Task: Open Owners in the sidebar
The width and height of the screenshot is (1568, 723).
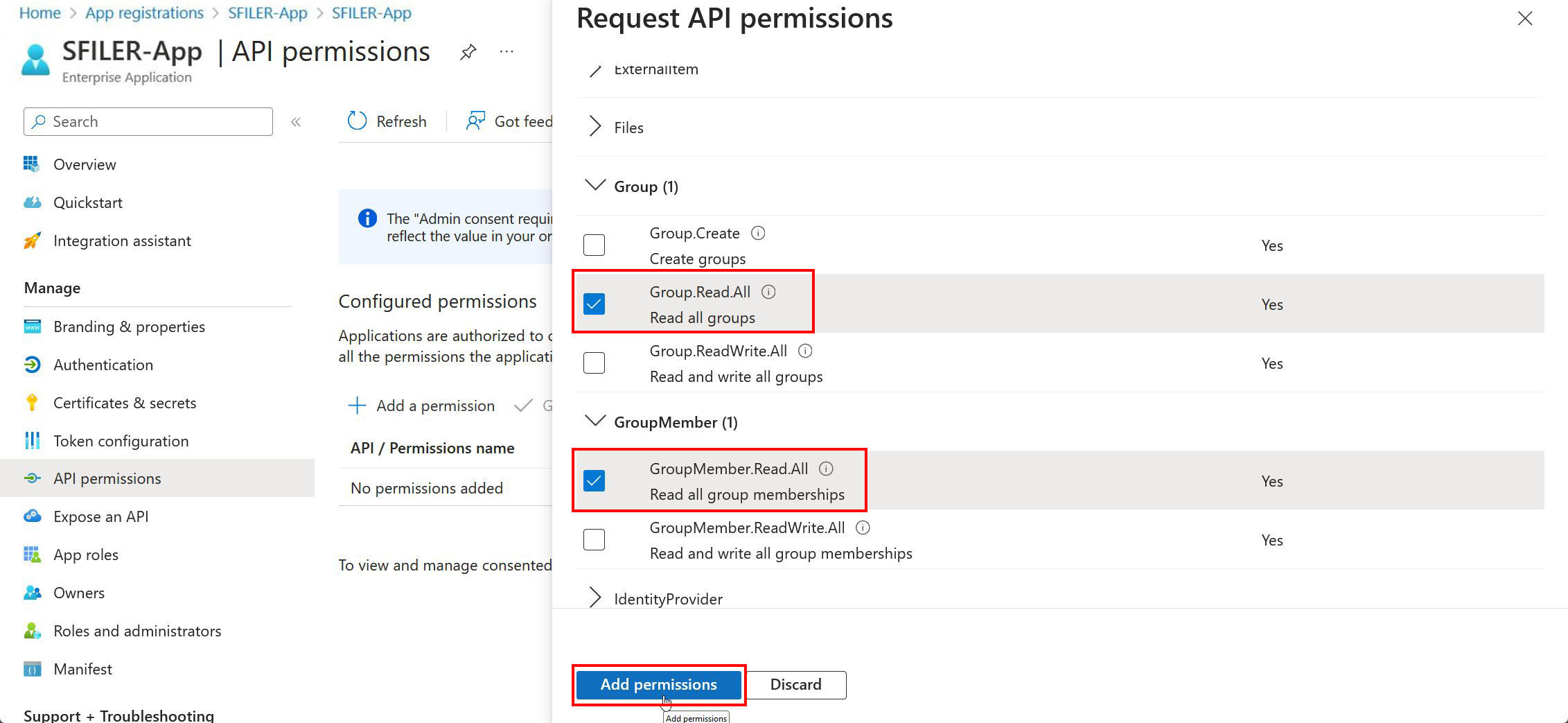Action: tap(79, 593)
